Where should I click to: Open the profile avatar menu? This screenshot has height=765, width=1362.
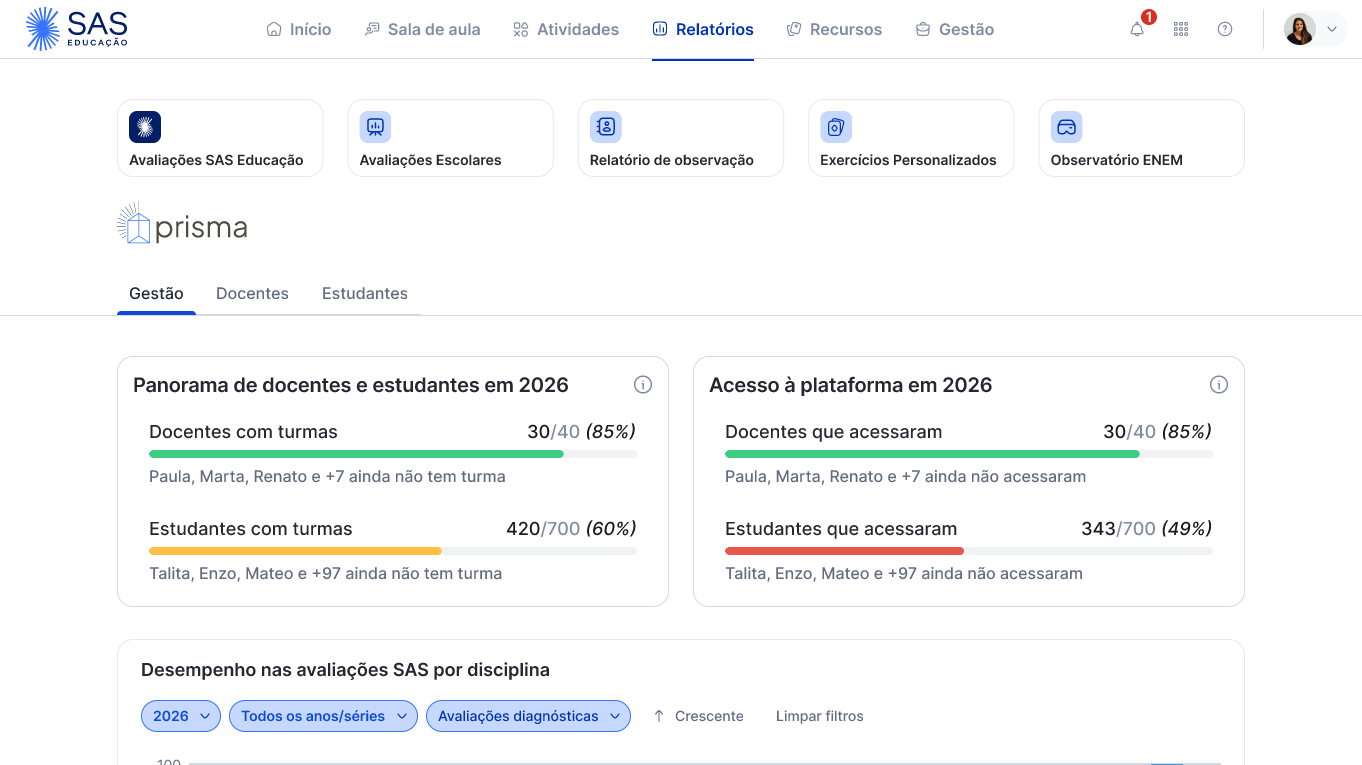click(x=1299, y=29)
